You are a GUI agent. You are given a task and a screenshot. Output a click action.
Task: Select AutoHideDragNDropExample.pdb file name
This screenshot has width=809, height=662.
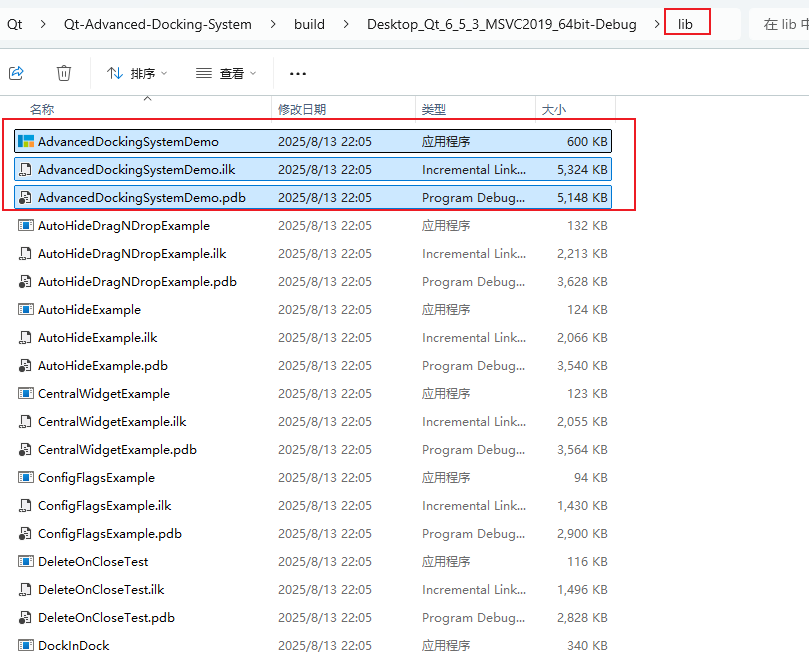137,282
